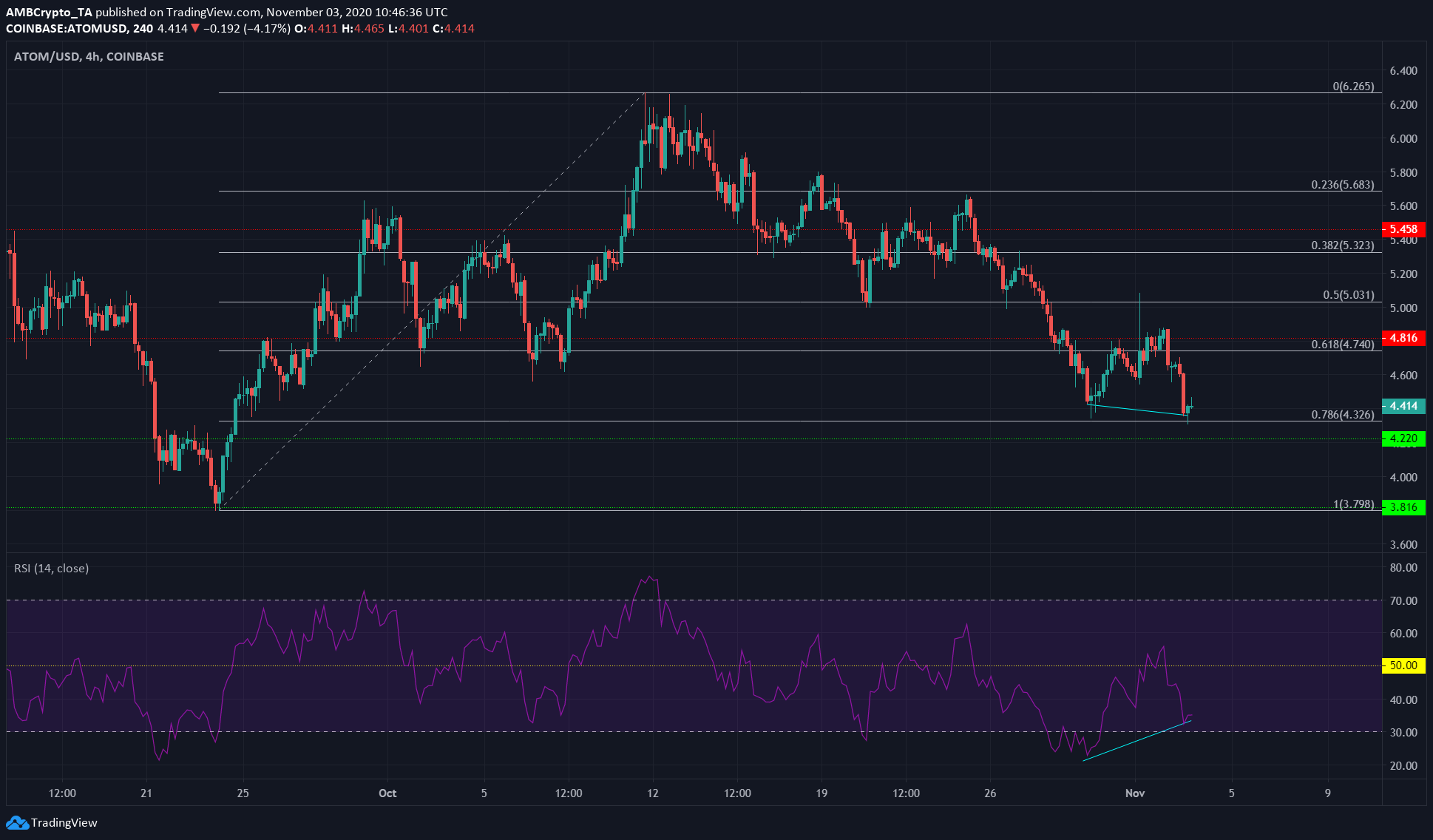Click the 9 date label on time axis
The image size is (1433, 840).
[1328, 793]
